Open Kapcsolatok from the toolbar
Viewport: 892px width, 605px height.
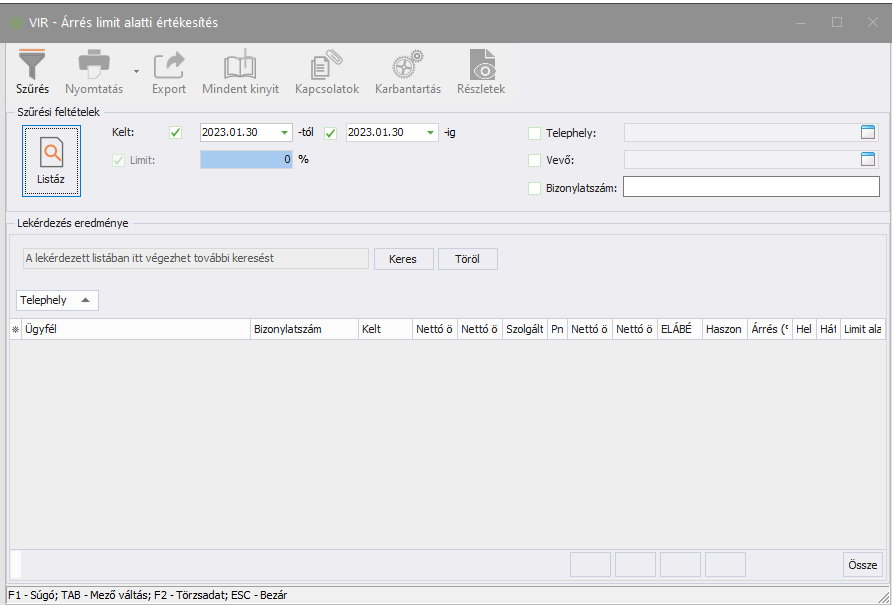(326, 66)
